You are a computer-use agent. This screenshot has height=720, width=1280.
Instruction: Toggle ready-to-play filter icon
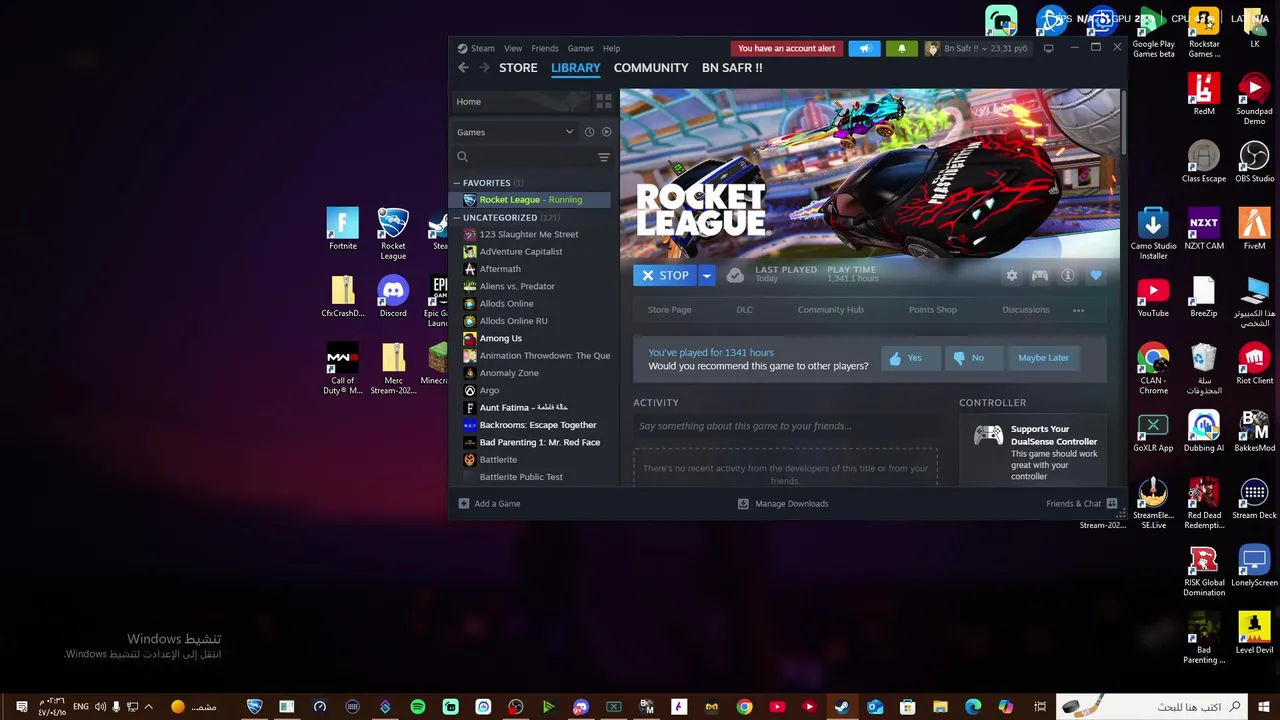click(606, 132)
